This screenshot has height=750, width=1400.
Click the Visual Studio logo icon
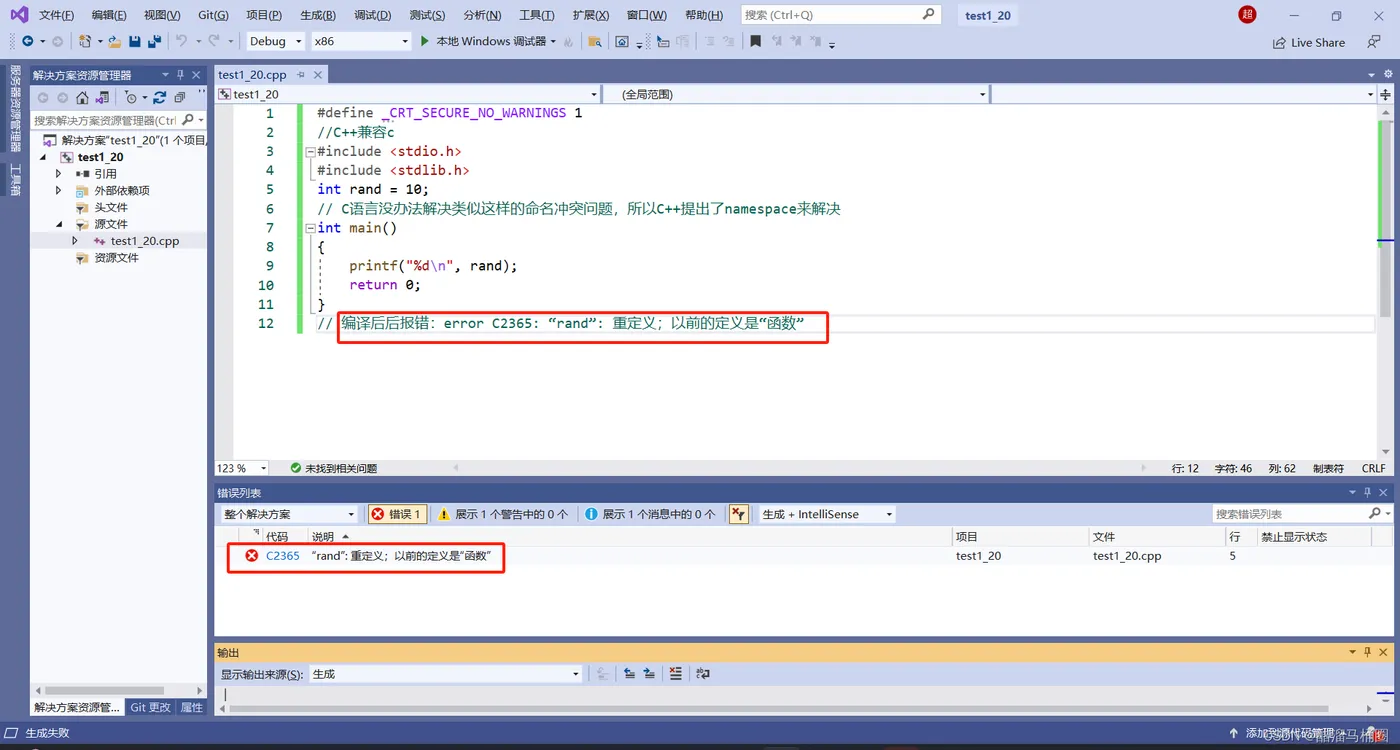click(19, 15)
